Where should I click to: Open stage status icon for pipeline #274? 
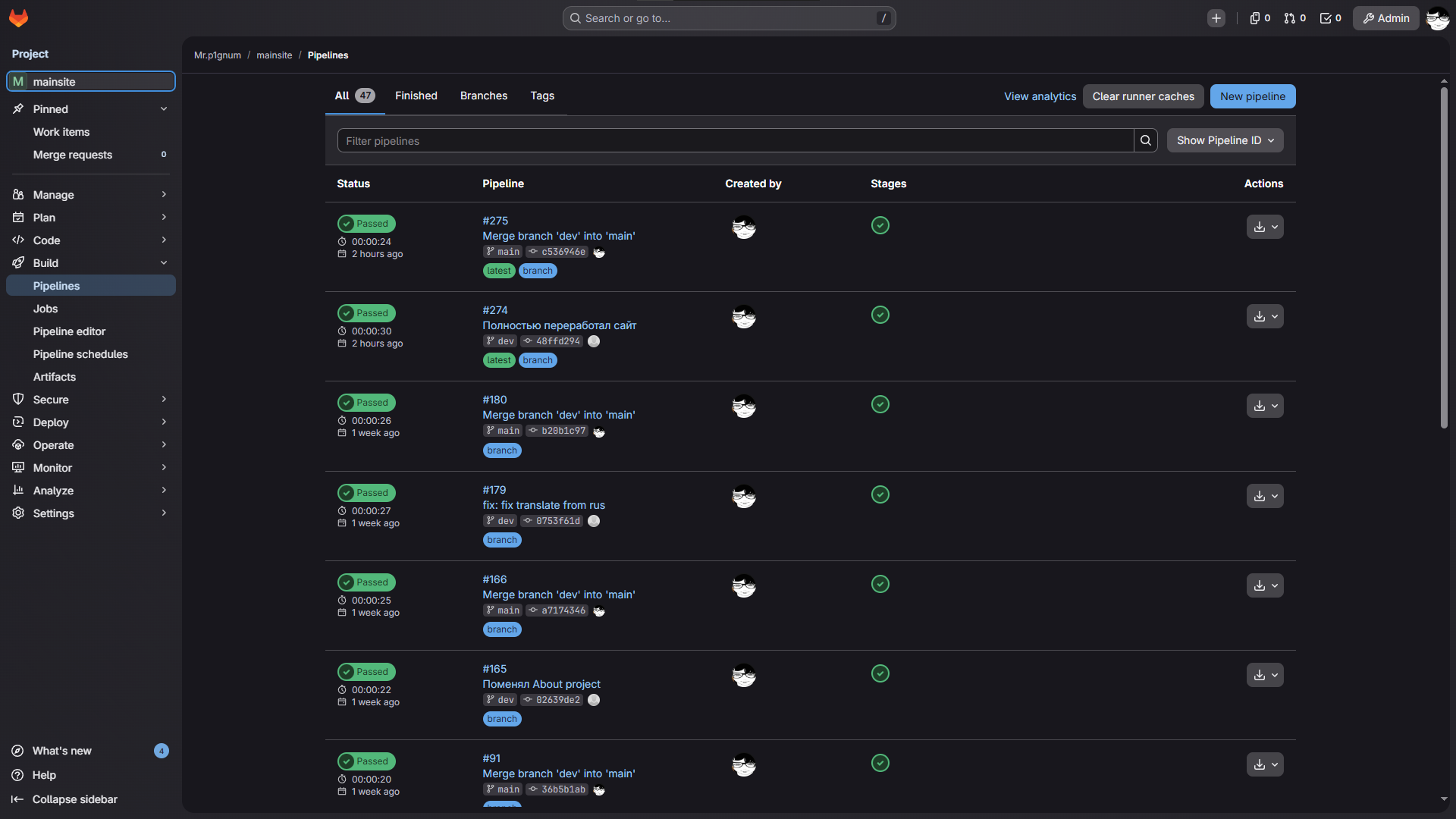pos(880,315)
